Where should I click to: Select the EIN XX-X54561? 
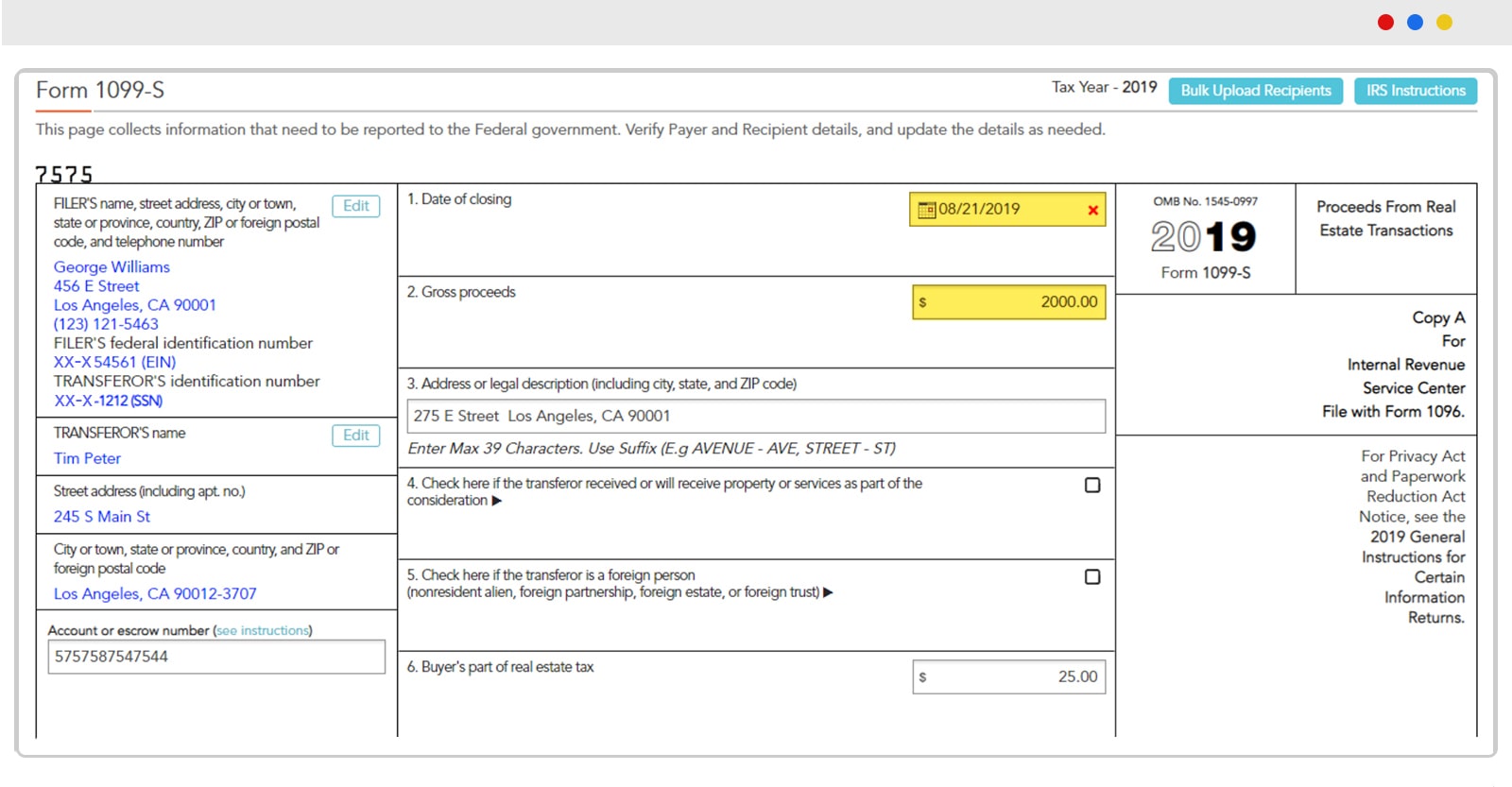114,362
